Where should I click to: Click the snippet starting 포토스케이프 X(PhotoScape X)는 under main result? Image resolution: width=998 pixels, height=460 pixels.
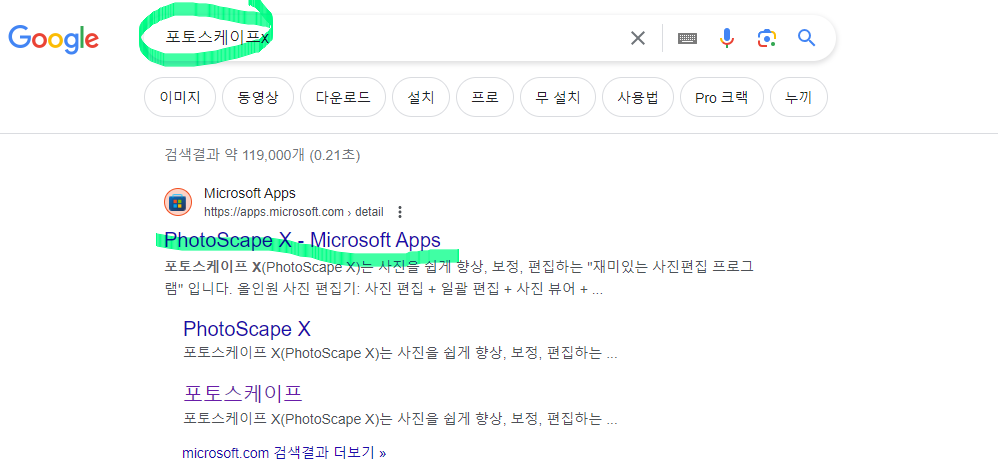(458, 278)
